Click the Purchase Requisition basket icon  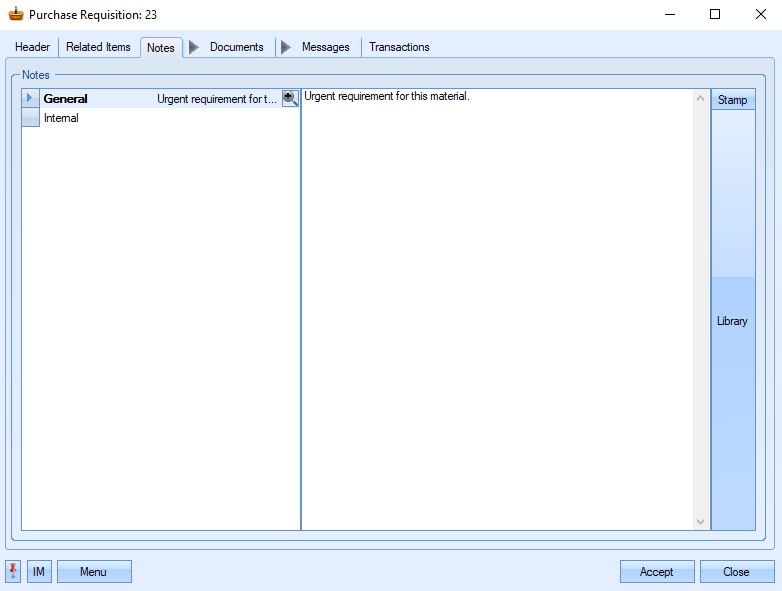16,14
